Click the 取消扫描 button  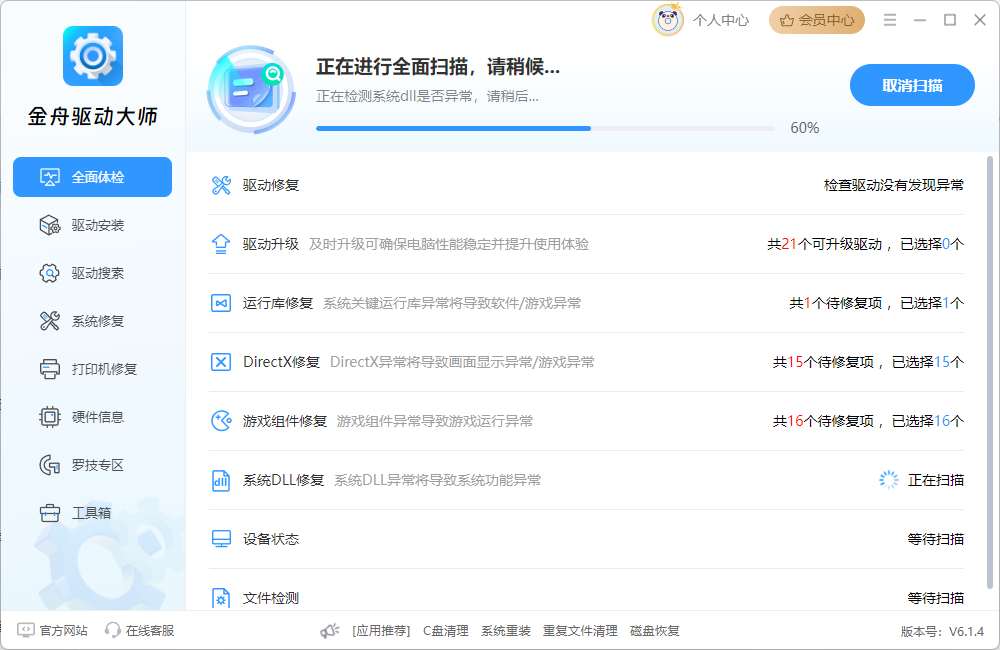(x=912, y=85)
